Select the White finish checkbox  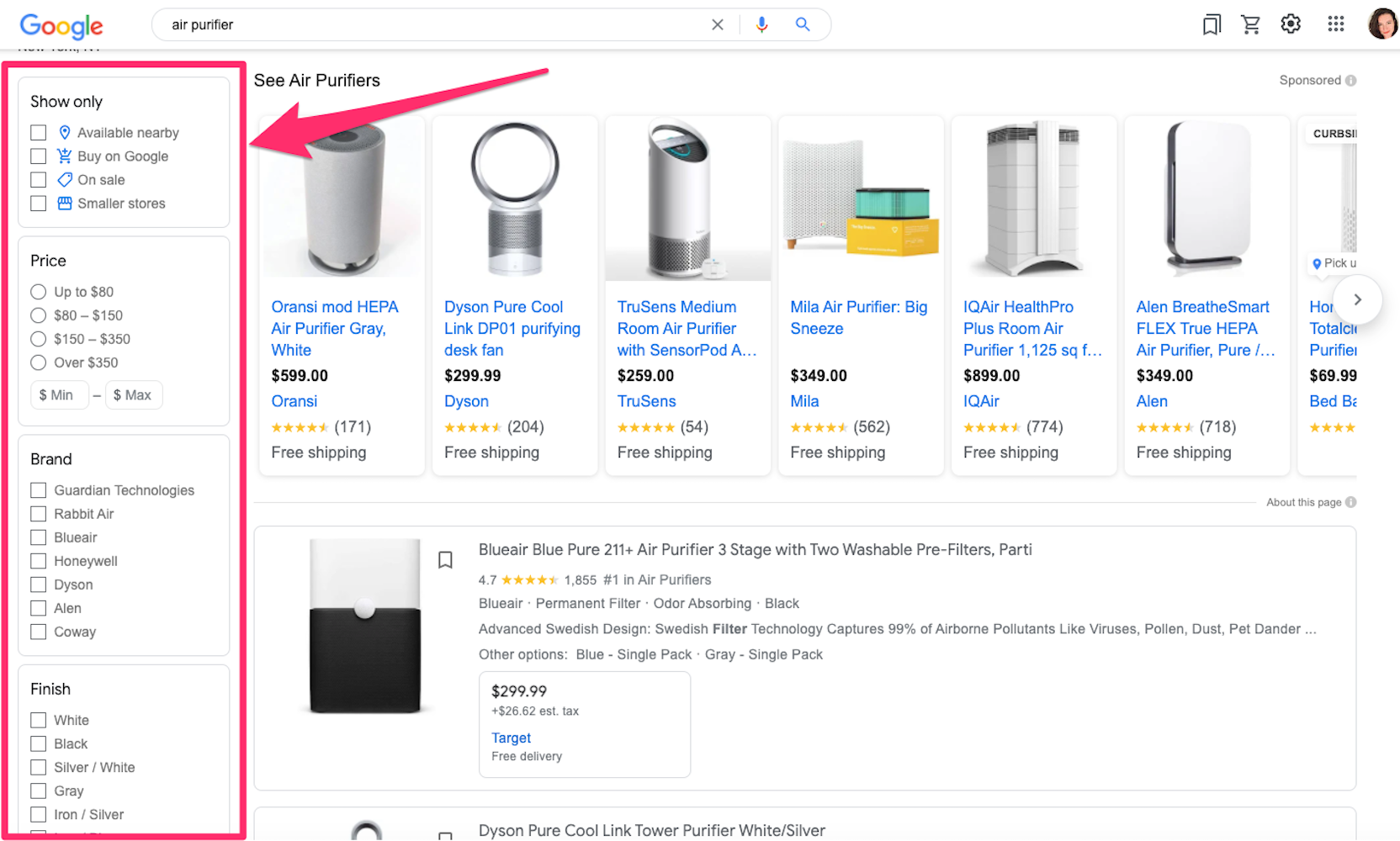[39, 720]
